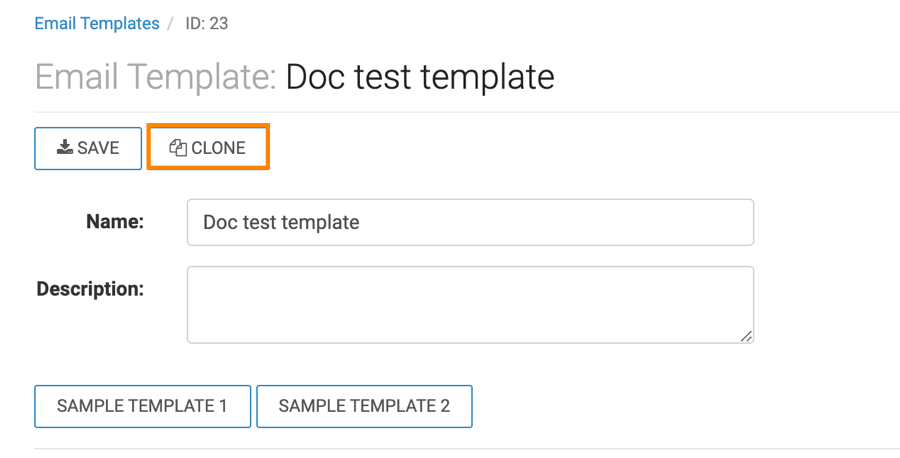Click the gray Email Template: heading prefix

click(156, 77)
